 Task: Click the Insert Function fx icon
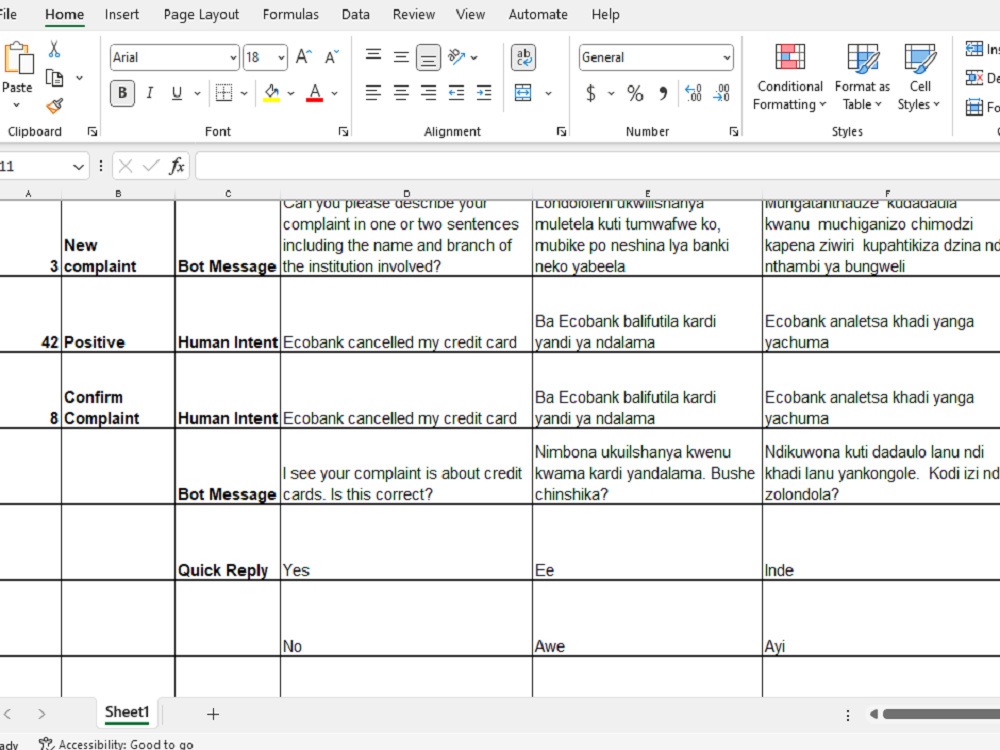pyautogui.click(x=177, y=166)
